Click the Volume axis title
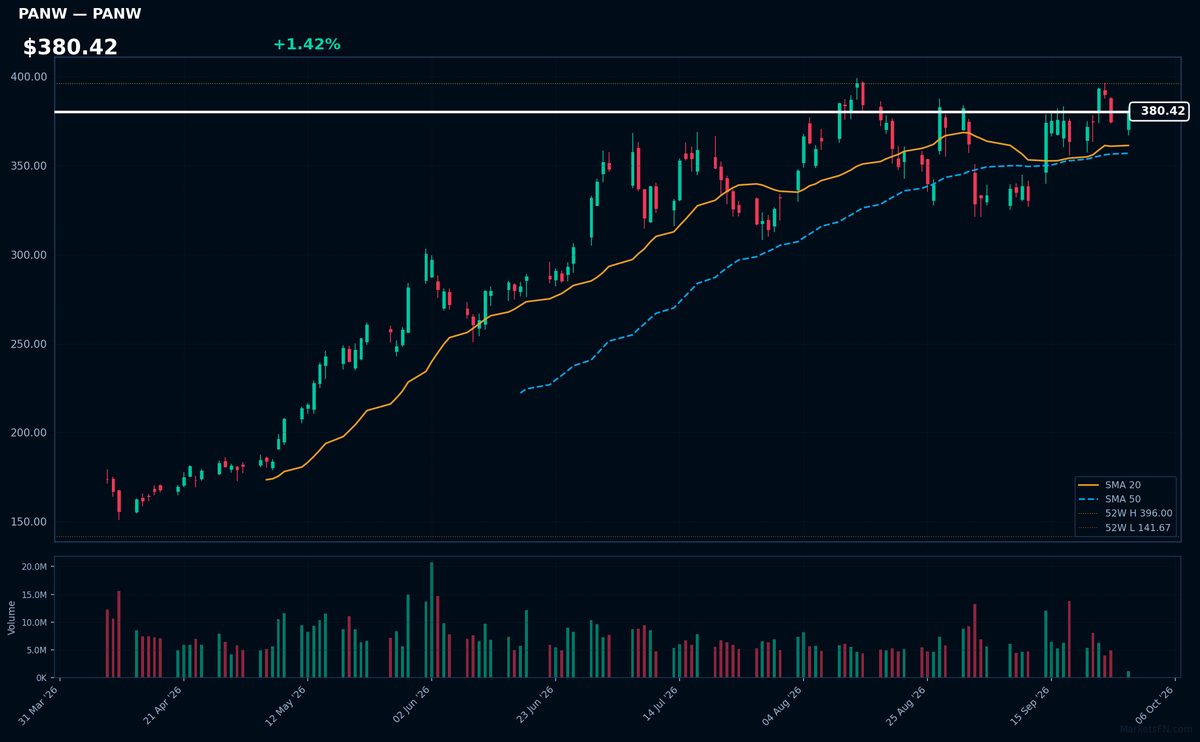Screen dimensions: 1200x742 pos(12,617)
